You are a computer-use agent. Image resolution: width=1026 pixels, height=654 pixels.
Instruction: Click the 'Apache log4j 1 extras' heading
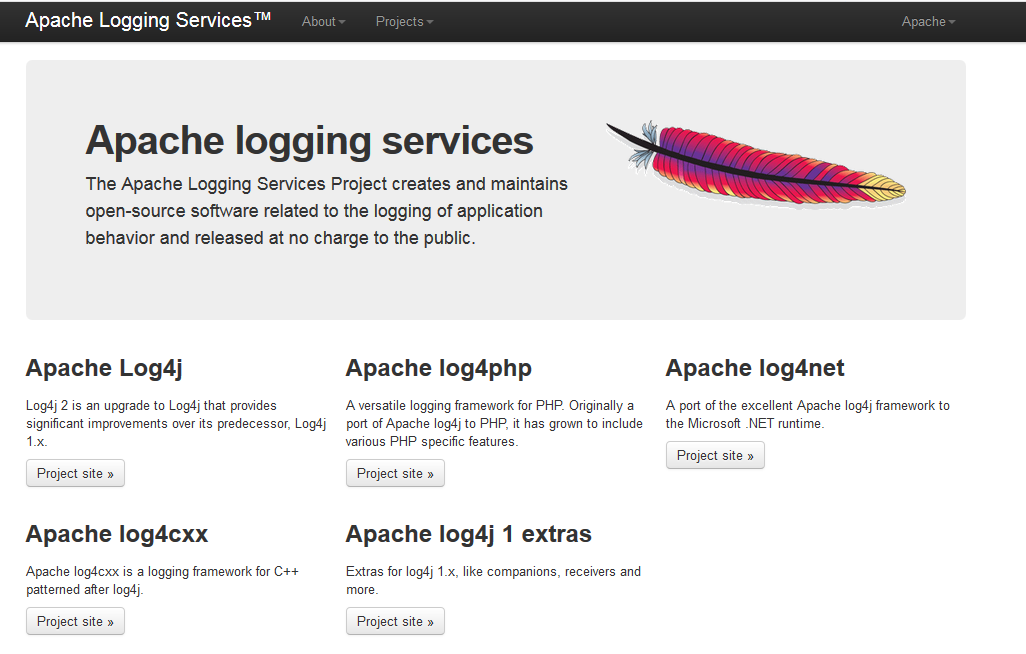pos(469,534)
